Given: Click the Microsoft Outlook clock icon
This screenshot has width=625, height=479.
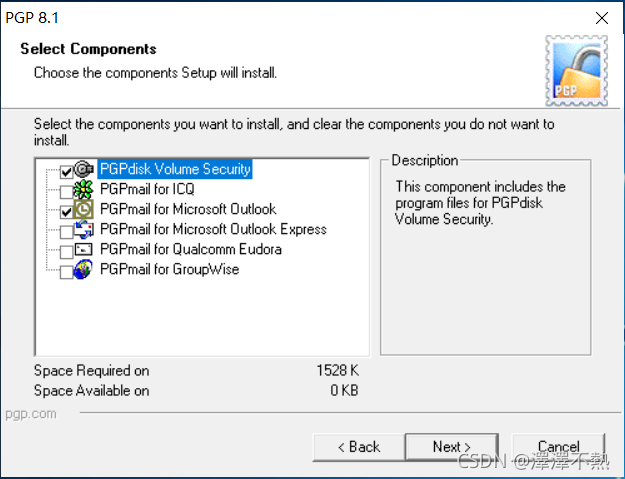Looking at the screenshot, I should [x=84, y=209].
